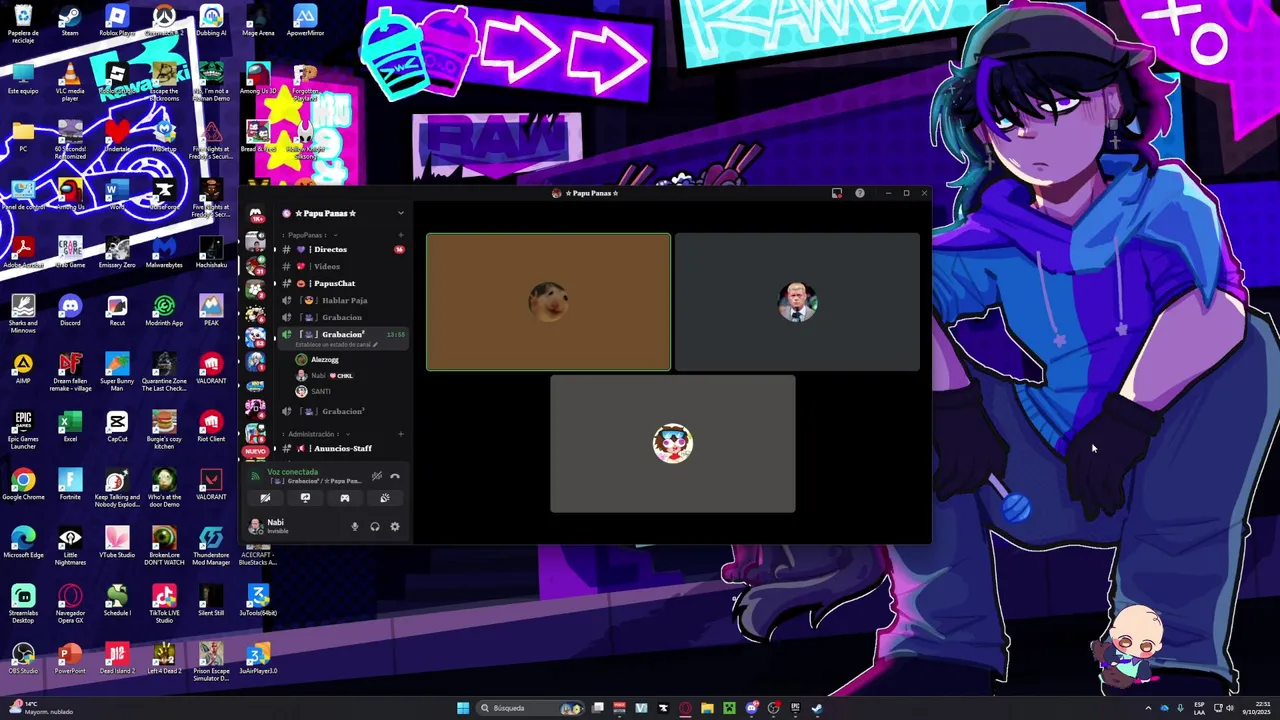
Task: Open the Epic Games Launcher shortcut
Action: pos(23,430)
